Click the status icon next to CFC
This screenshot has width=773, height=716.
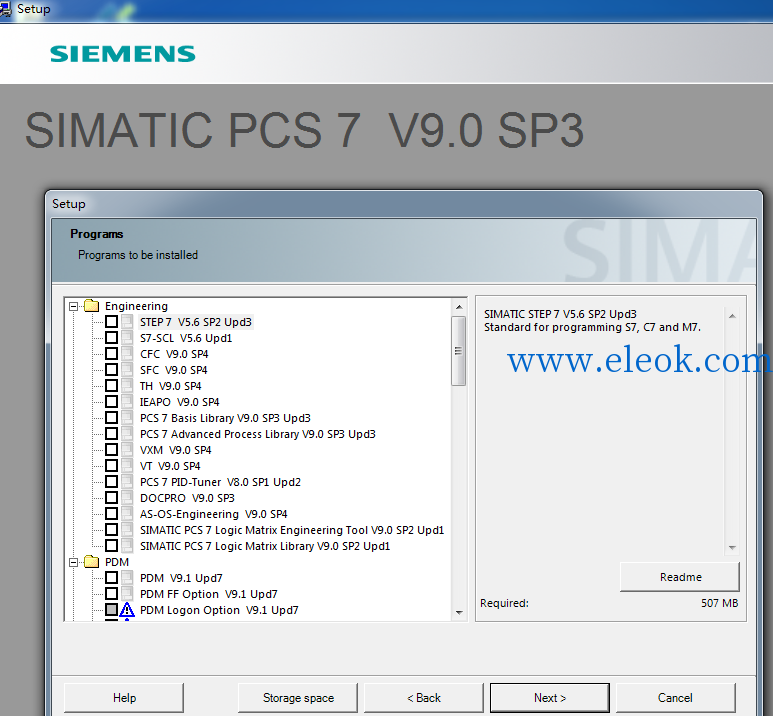(x=127, y=354)
